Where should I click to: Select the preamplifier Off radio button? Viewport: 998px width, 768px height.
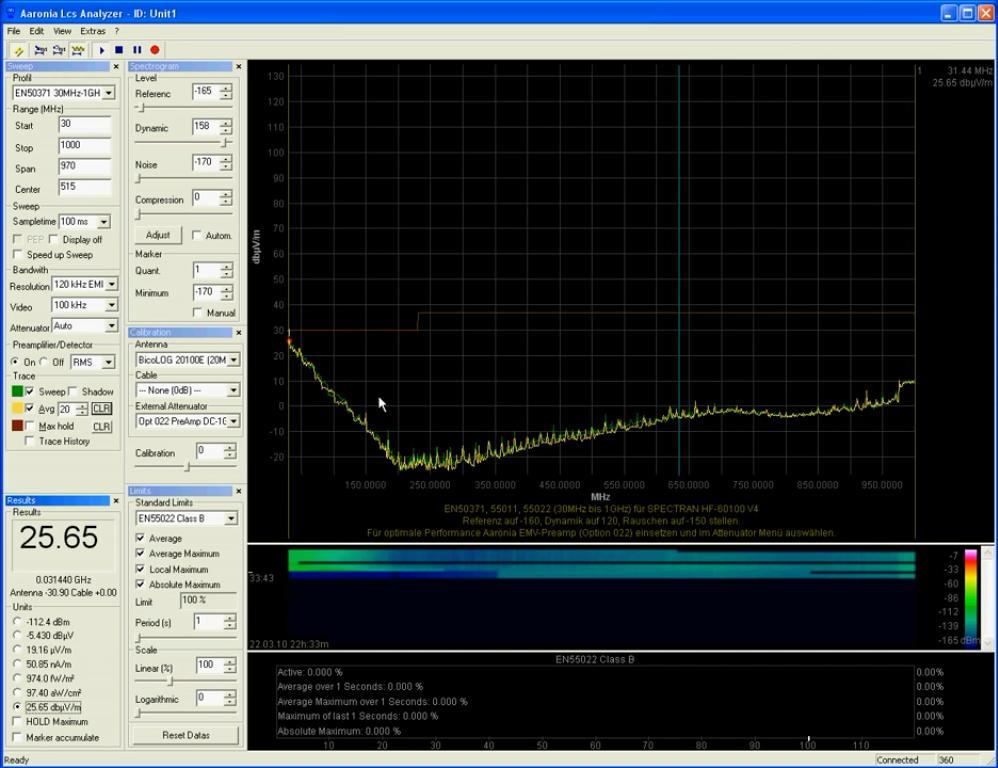click(x=43, y=362)
